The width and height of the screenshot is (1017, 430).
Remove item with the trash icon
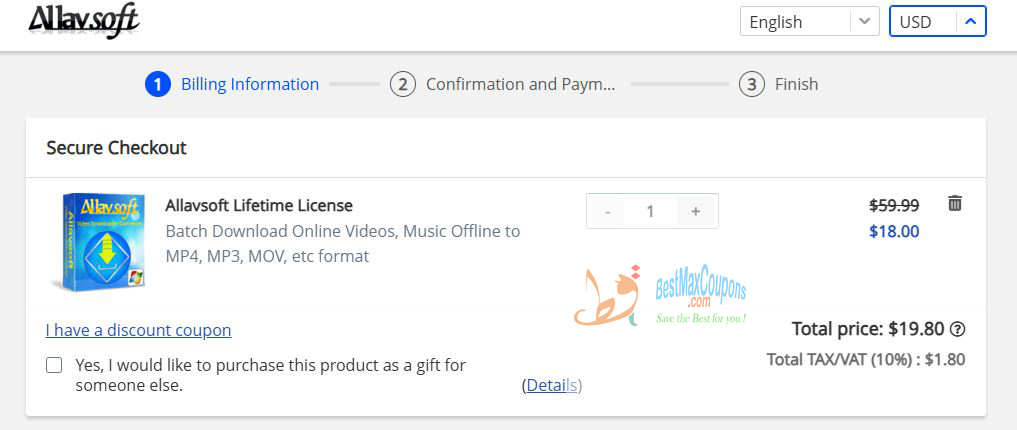[955, 203]
